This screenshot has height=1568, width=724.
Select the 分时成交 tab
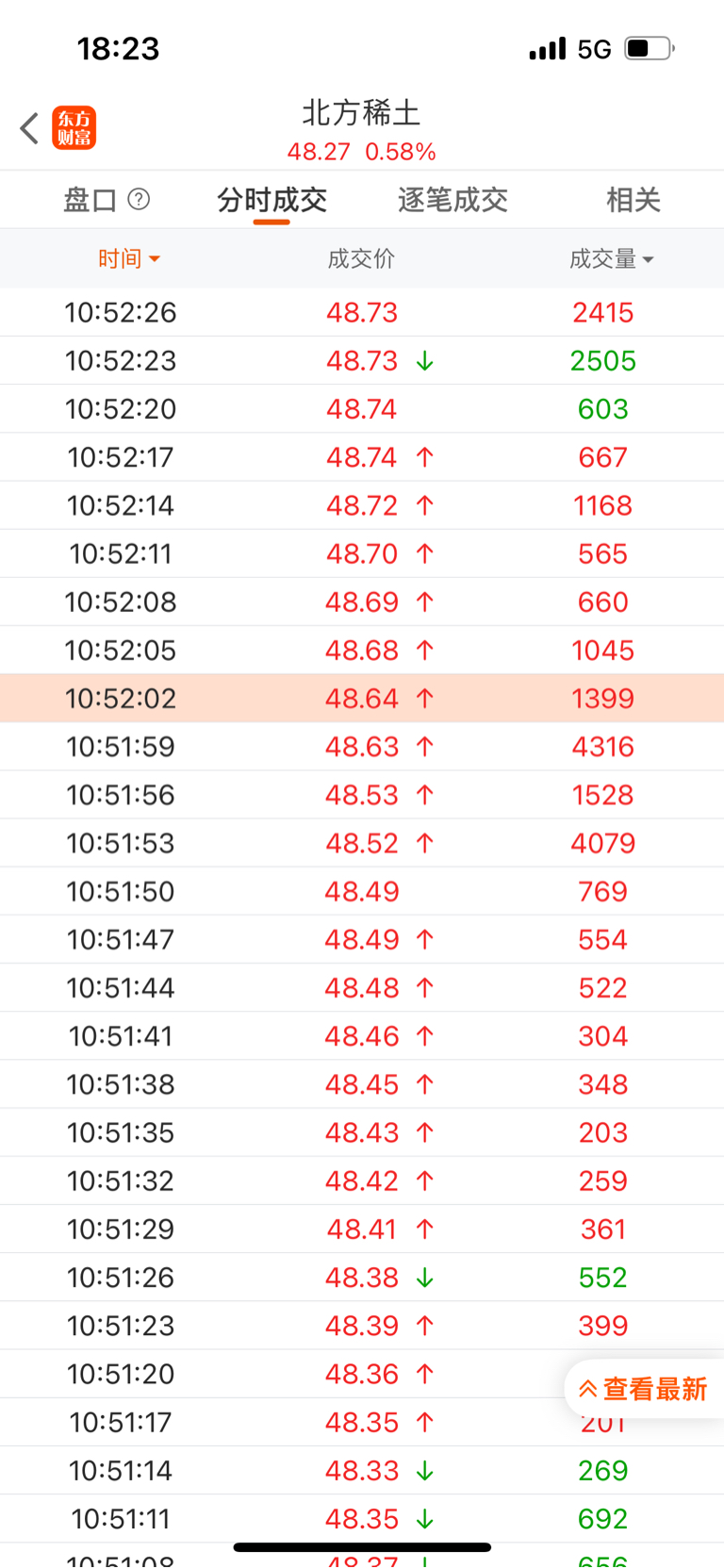coord(271,200)
